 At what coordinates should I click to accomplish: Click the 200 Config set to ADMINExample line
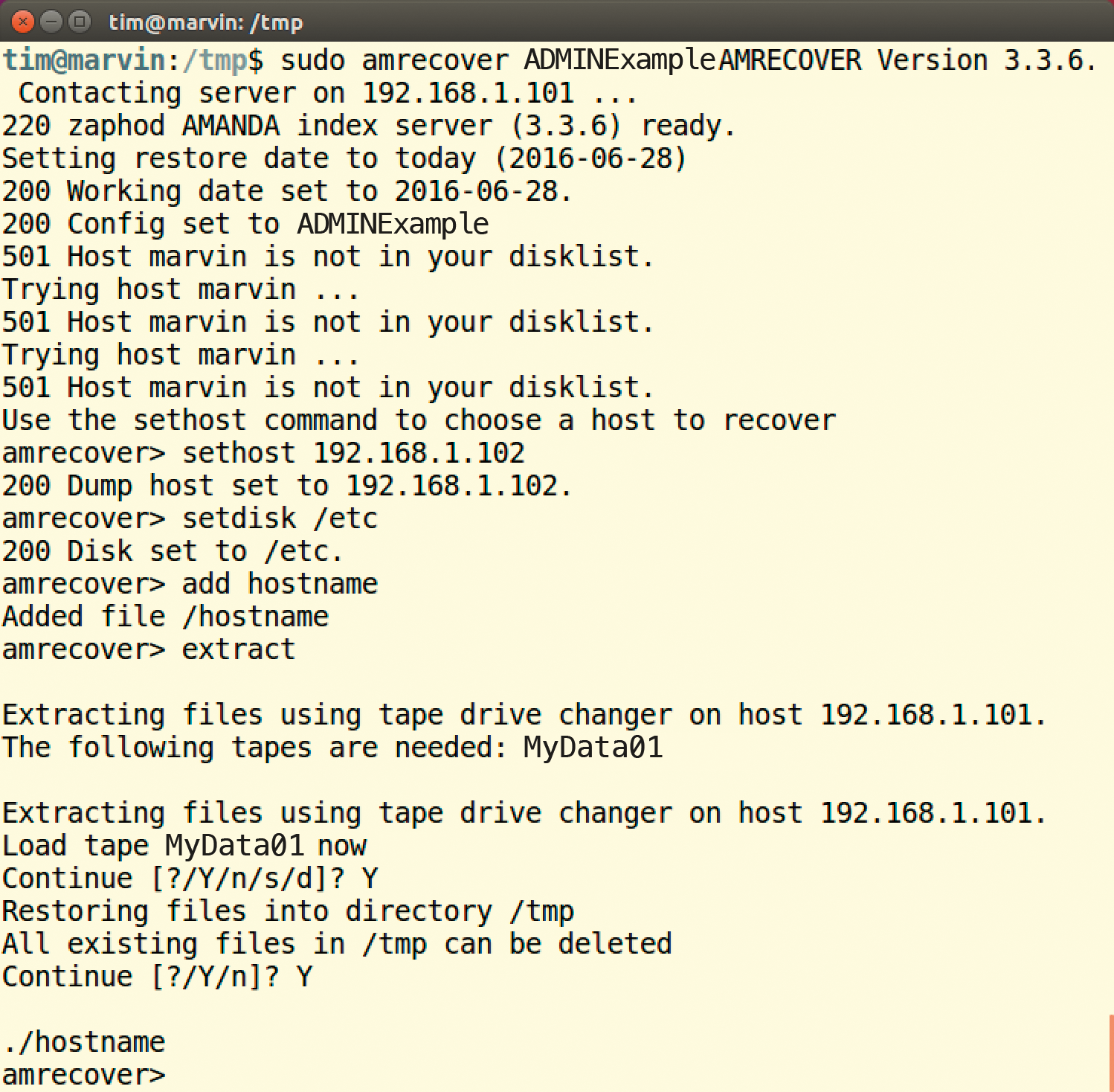[x=244, y=223]
